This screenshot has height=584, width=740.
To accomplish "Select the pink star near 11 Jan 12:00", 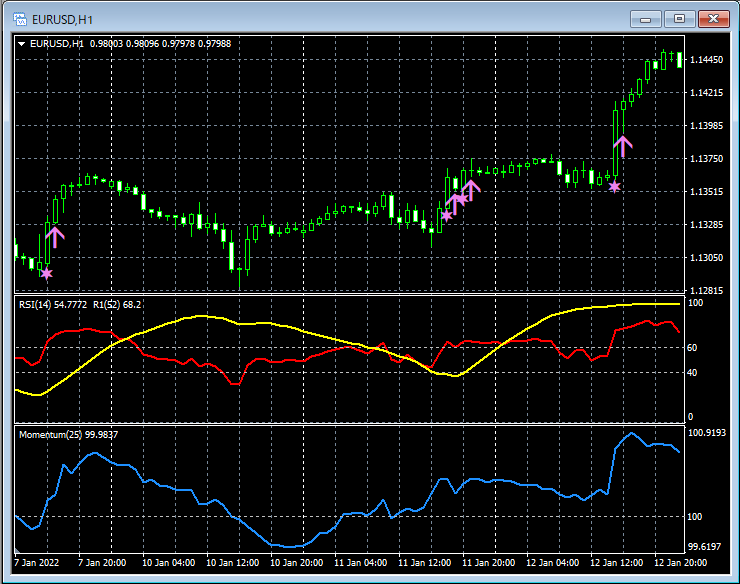I will 446,215.
